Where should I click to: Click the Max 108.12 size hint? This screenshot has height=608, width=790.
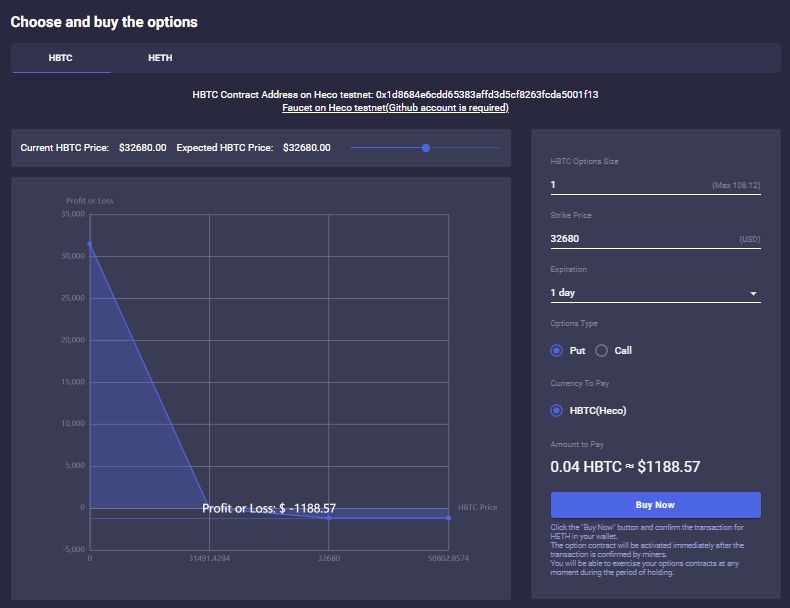coord(735,186)
